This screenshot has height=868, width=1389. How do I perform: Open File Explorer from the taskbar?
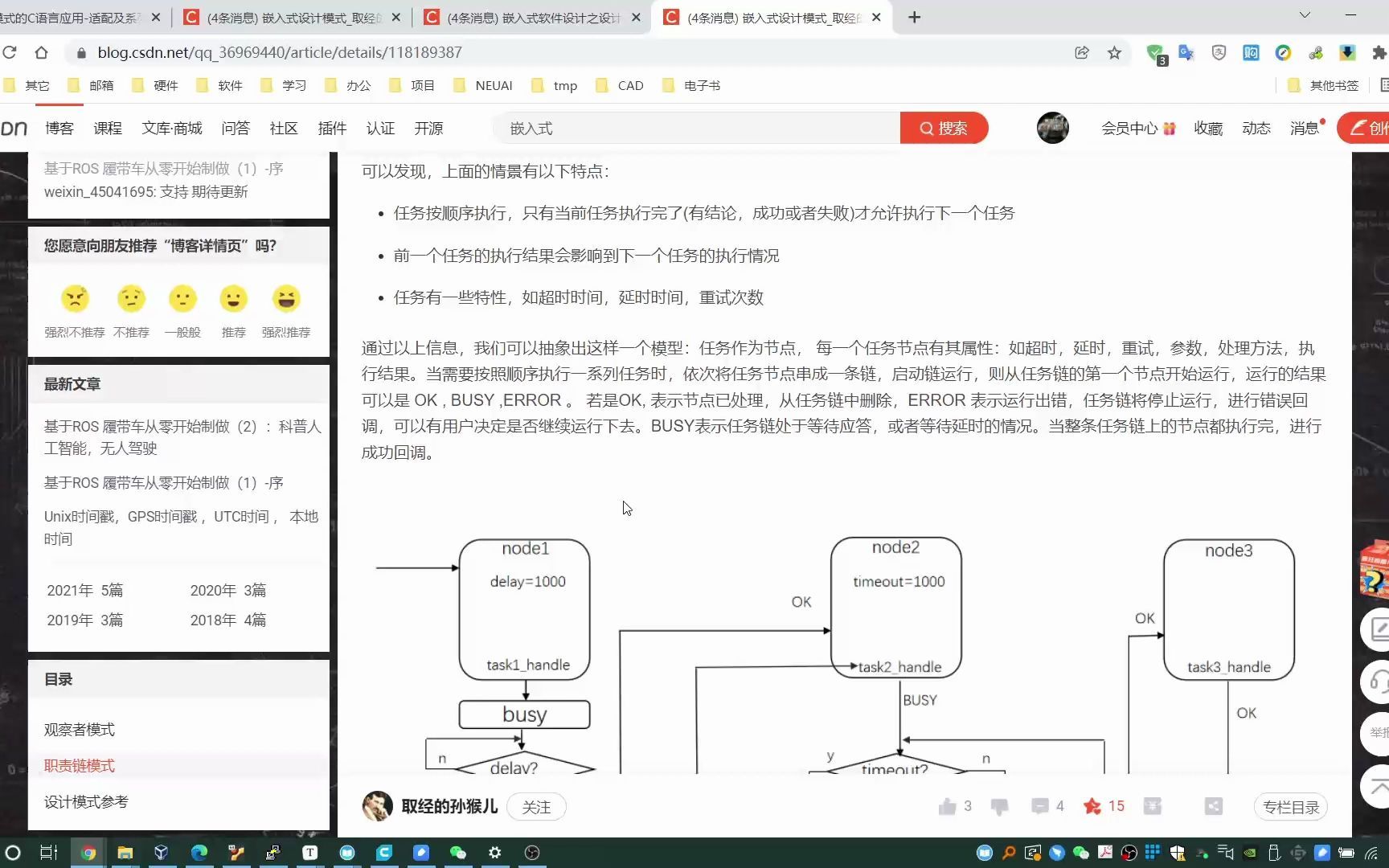pos(125,853)
